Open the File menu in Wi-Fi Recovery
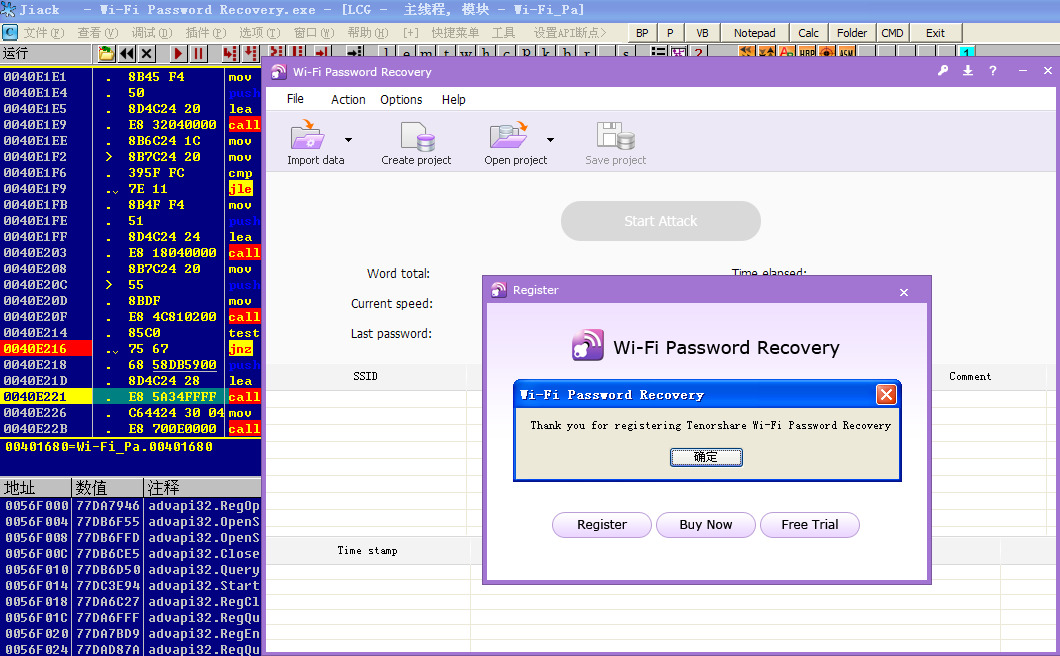Image resolution: width=1060 pixels, height=656 pixels. pos(295,99)
